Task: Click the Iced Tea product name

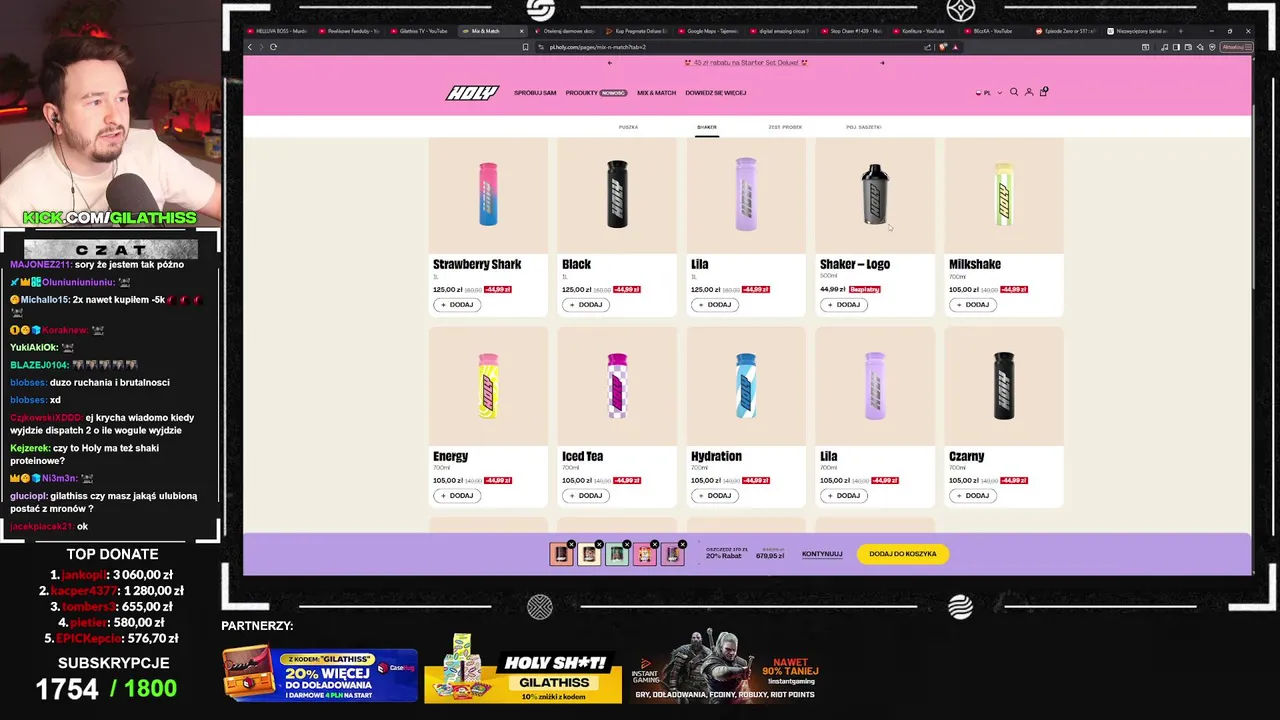Action: click(582, 457)
